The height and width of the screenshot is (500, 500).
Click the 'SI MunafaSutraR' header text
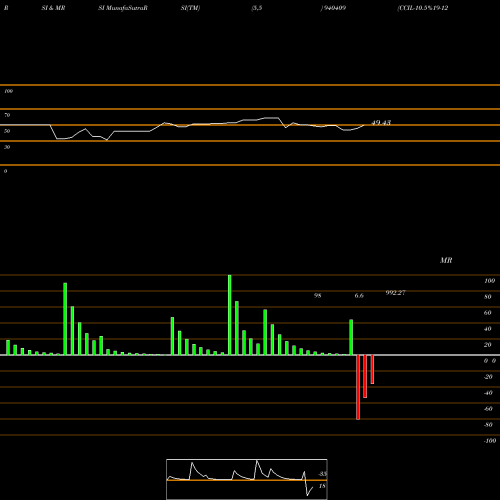pyautogui.click(x=123, y=8)
